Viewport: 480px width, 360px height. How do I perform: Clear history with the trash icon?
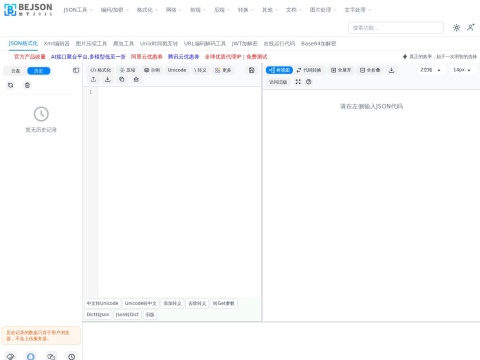click(27, 85)
